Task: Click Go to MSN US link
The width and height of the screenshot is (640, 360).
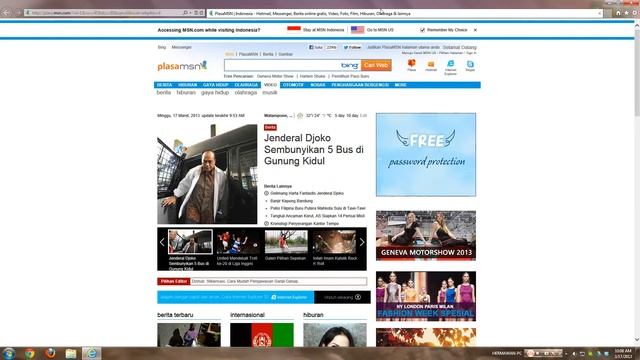Action: [x=380, y=30]
